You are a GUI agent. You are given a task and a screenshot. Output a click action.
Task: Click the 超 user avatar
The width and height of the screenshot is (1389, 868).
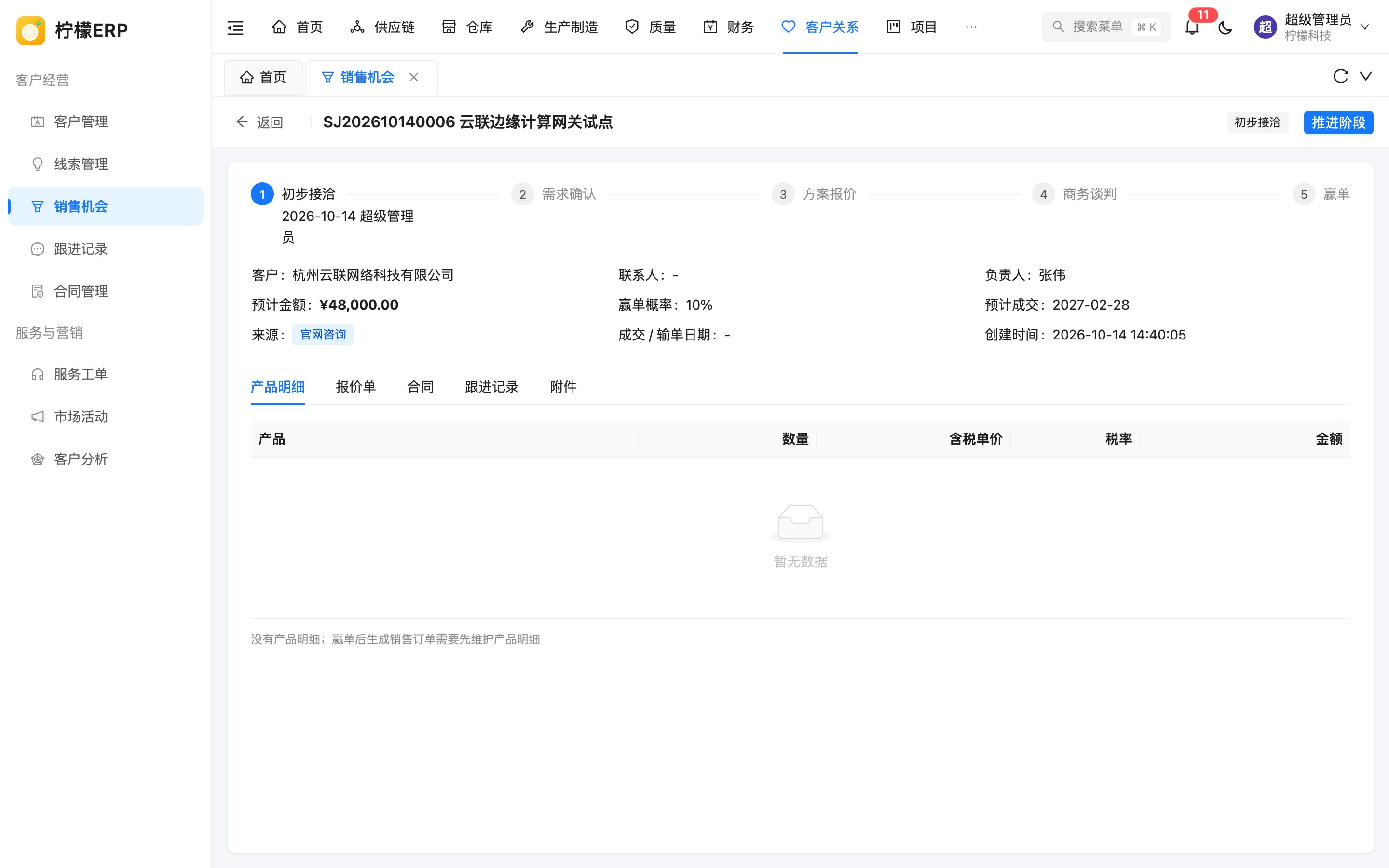point(1265,27)
